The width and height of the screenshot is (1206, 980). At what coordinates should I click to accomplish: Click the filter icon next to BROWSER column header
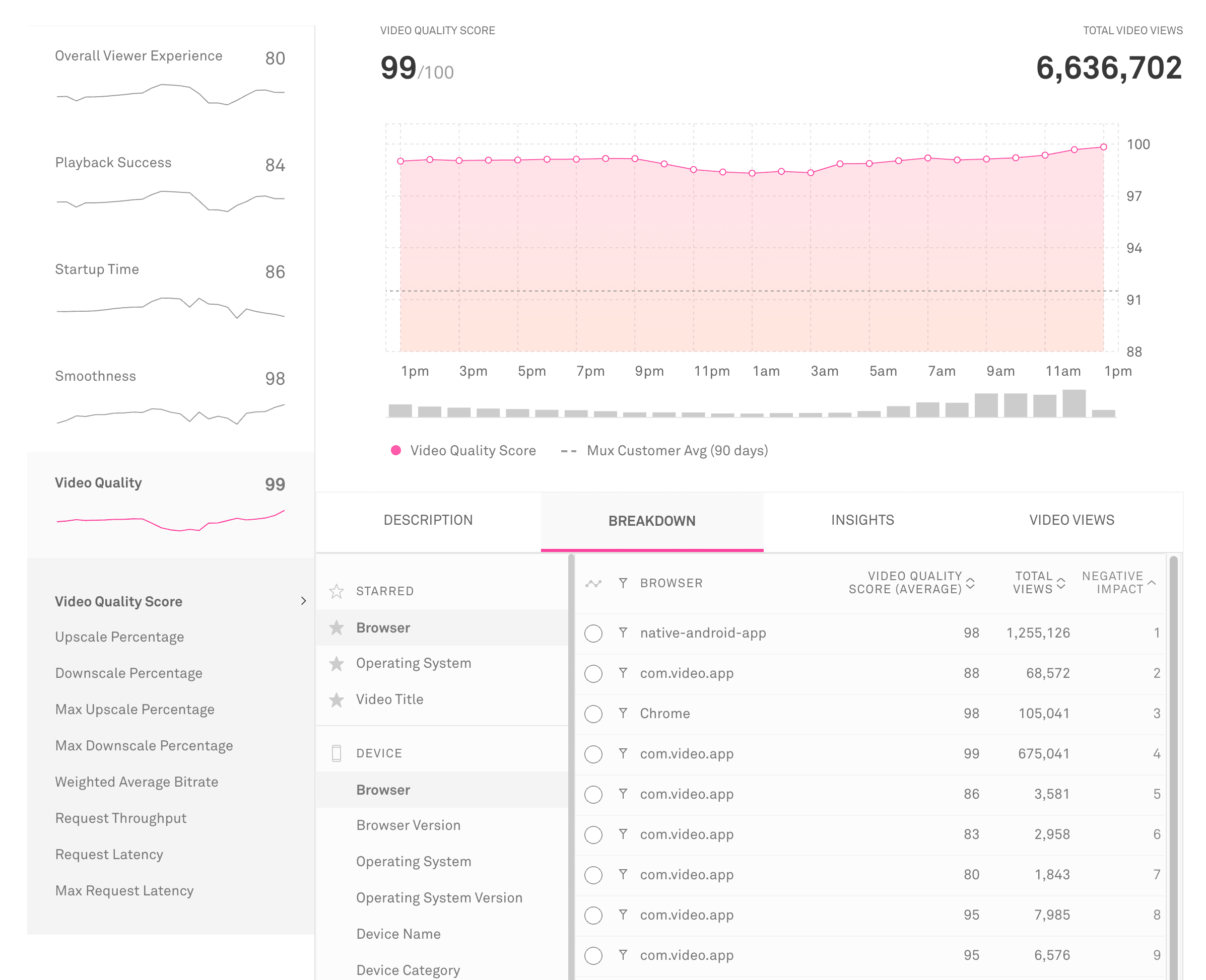click(x=623, y=583)
